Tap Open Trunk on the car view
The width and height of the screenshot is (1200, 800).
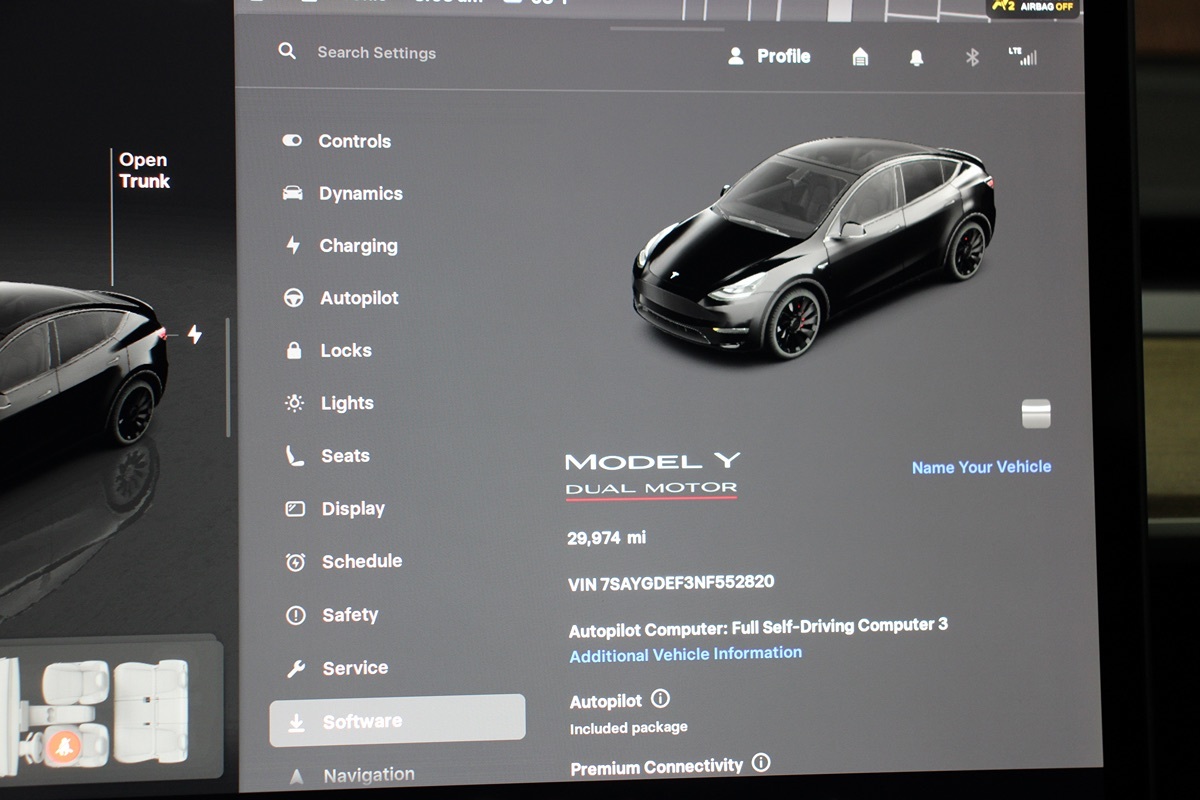pyautogui.click(x=144, y=171)
